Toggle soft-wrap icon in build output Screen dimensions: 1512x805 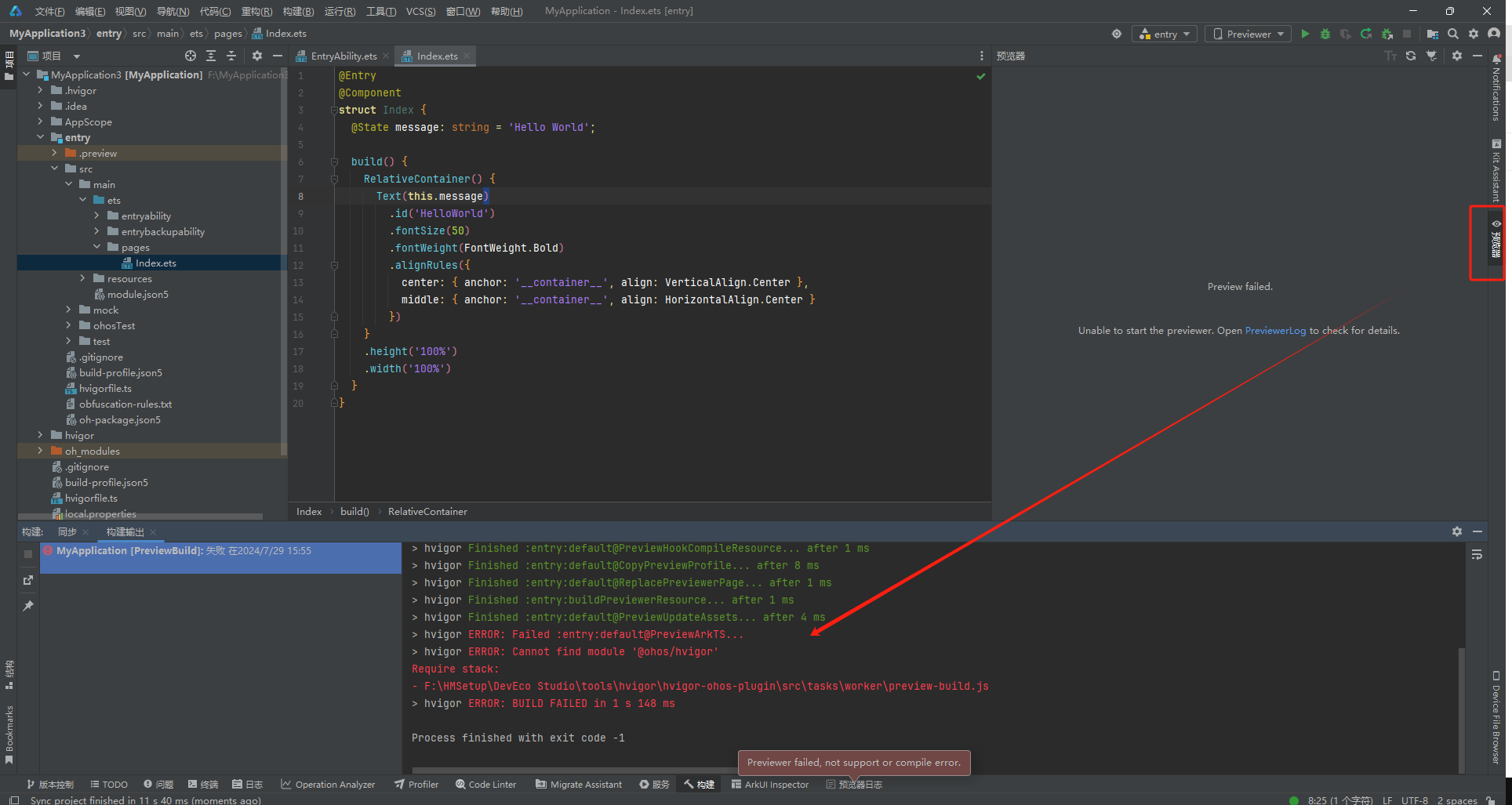click(x=1477, y=554)
